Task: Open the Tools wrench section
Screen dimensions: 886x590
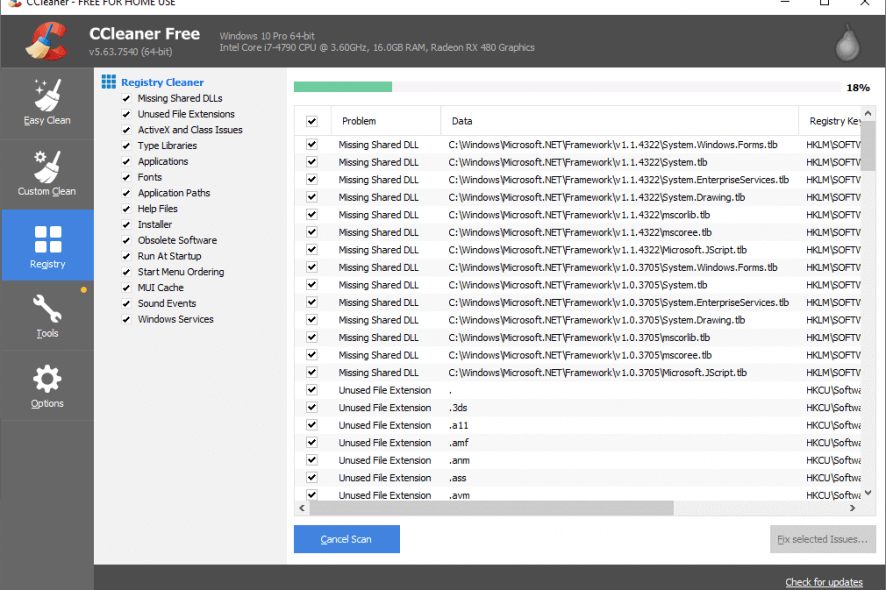Action: point(47,315)
